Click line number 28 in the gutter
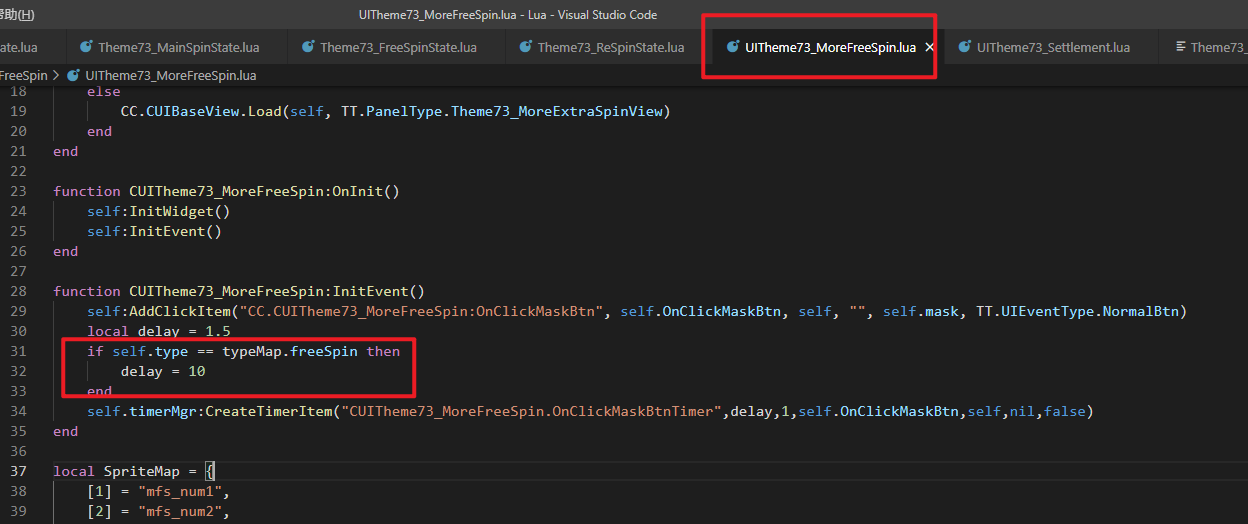This screenshot has width=1248, height=524. (x=17, y=291)
